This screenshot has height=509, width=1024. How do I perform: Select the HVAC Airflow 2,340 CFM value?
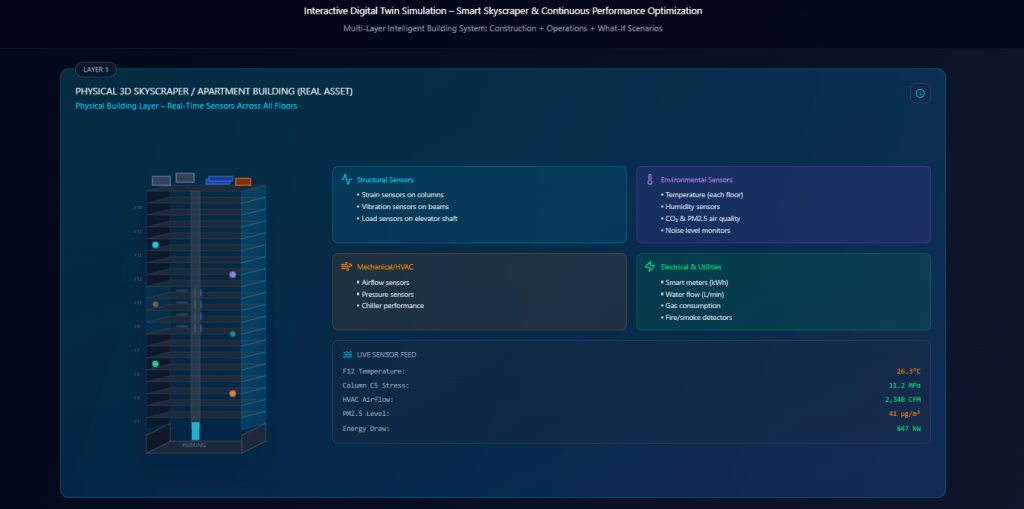click(x=903, y=399)
